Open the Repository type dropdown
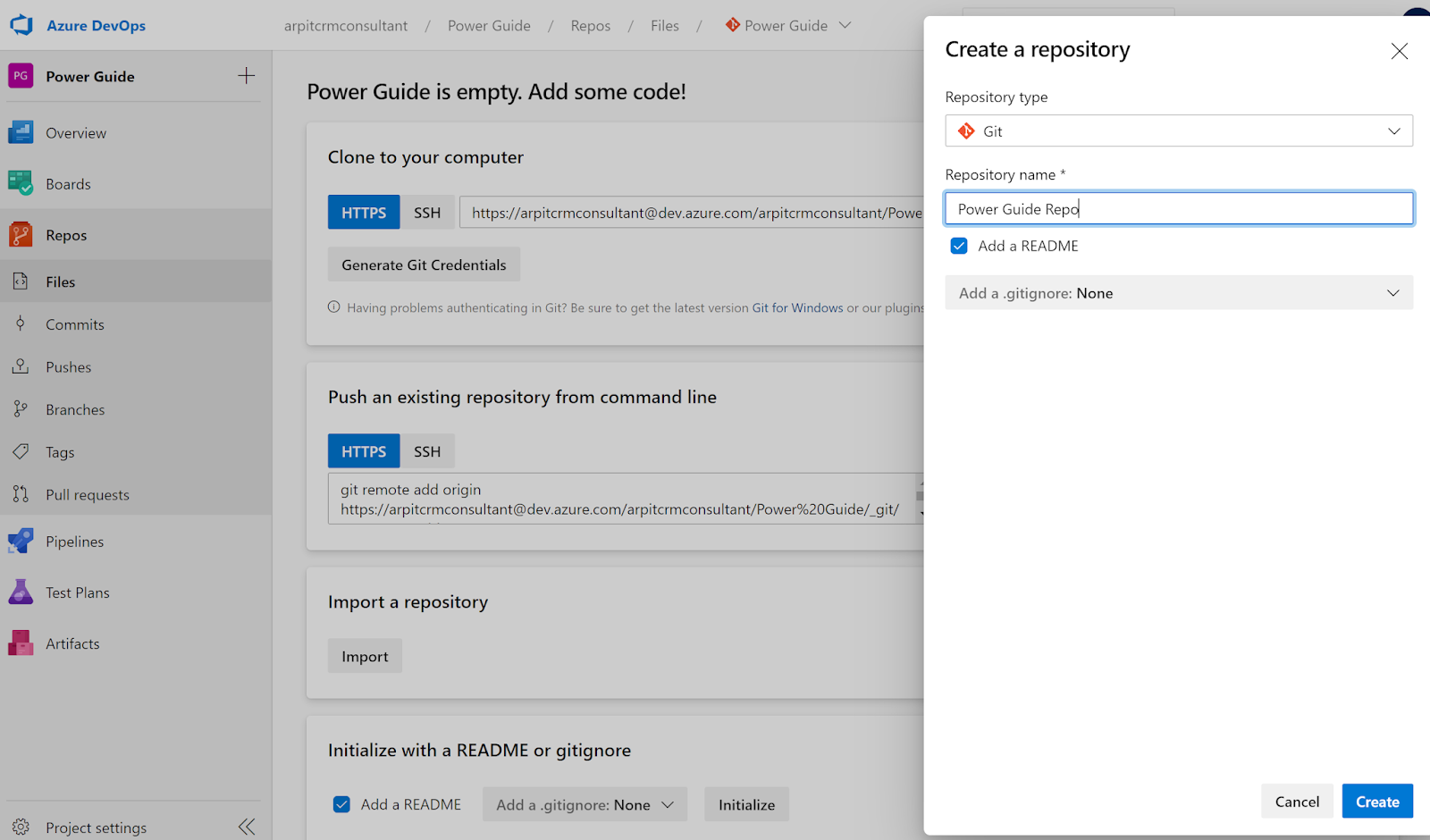1430x840 pixels. [1178, 130]
